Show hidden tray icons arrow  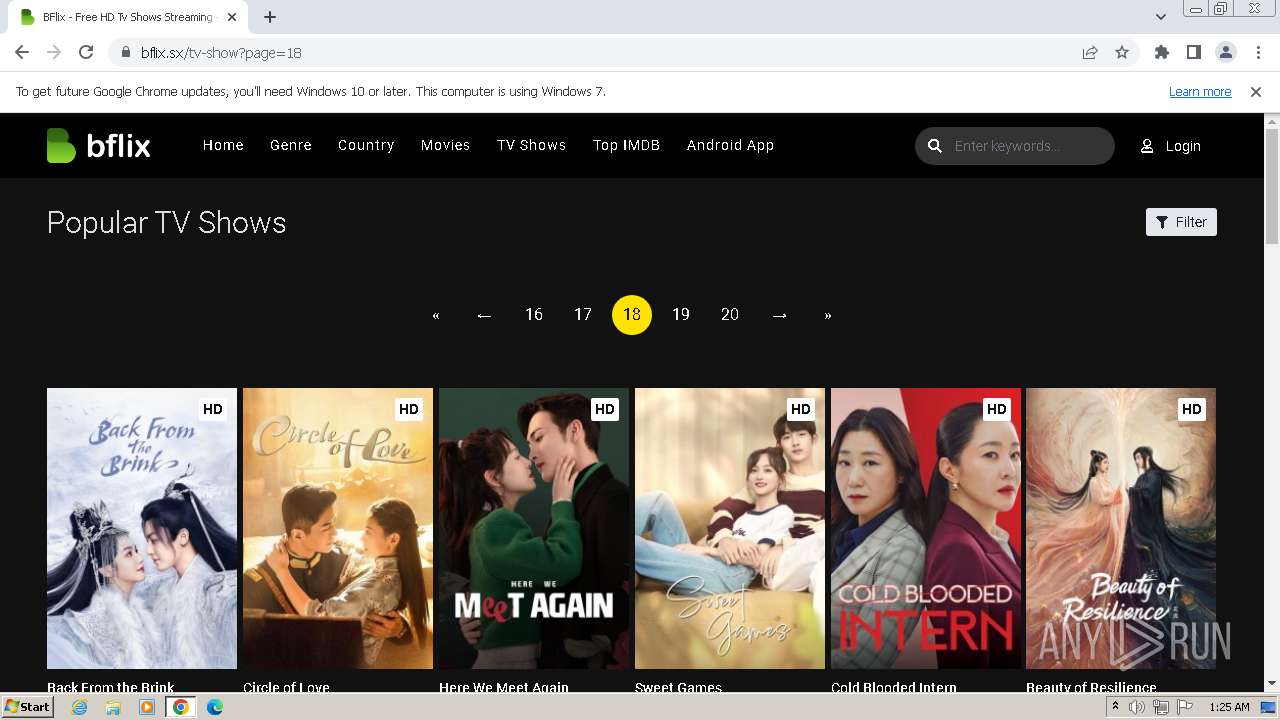(x=1115, y=707)
